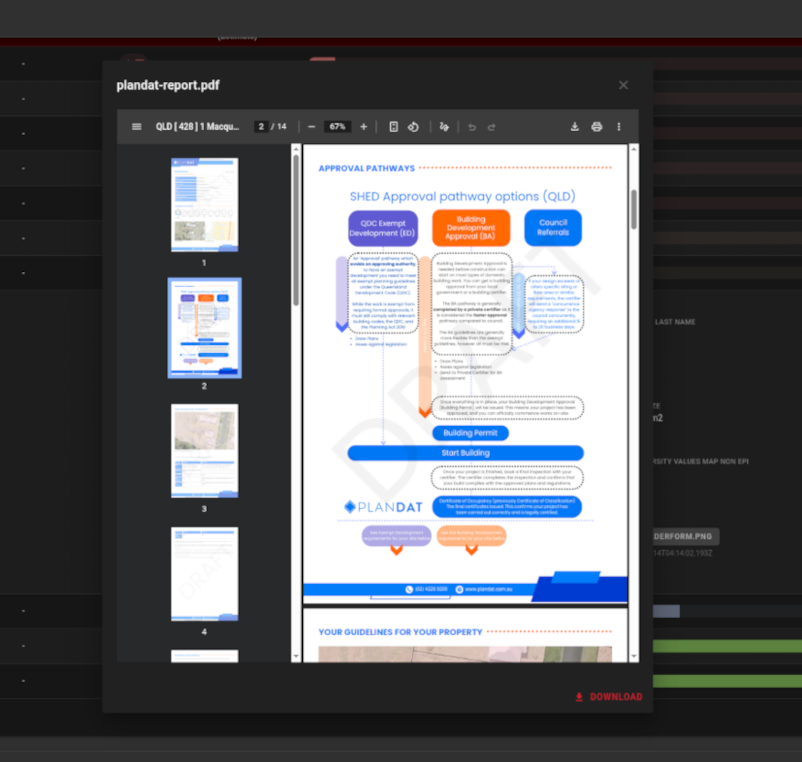Click the Building Development Approval box
This screenshot has width=802, height=762.
click(x=471, y=228)
